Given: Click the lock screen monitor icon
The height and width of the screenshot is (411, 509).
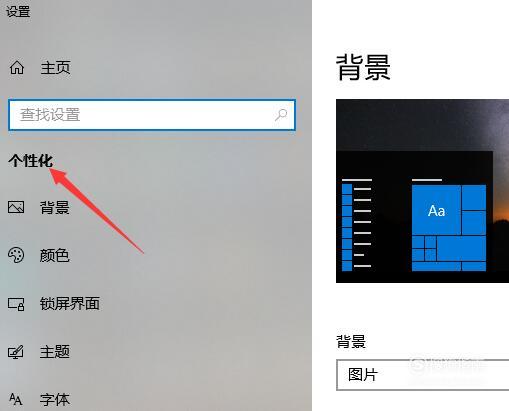Looking at the screenshot, I should click(x=16, y=304).
